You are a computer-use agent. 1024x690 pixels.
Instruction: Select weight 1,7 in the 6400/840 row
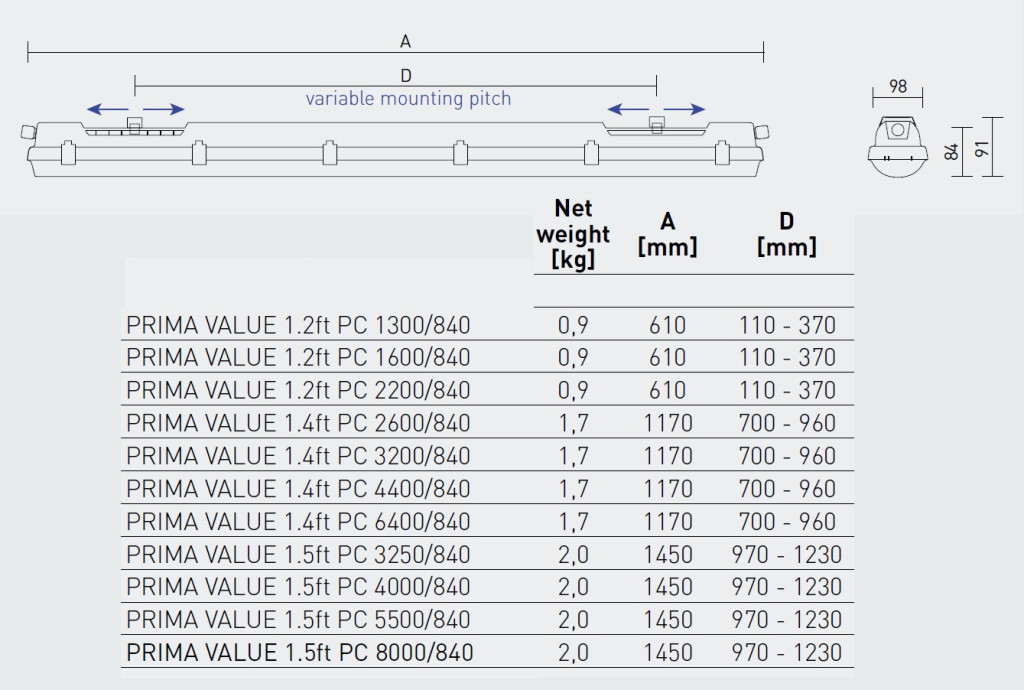[x=573, y=522]
